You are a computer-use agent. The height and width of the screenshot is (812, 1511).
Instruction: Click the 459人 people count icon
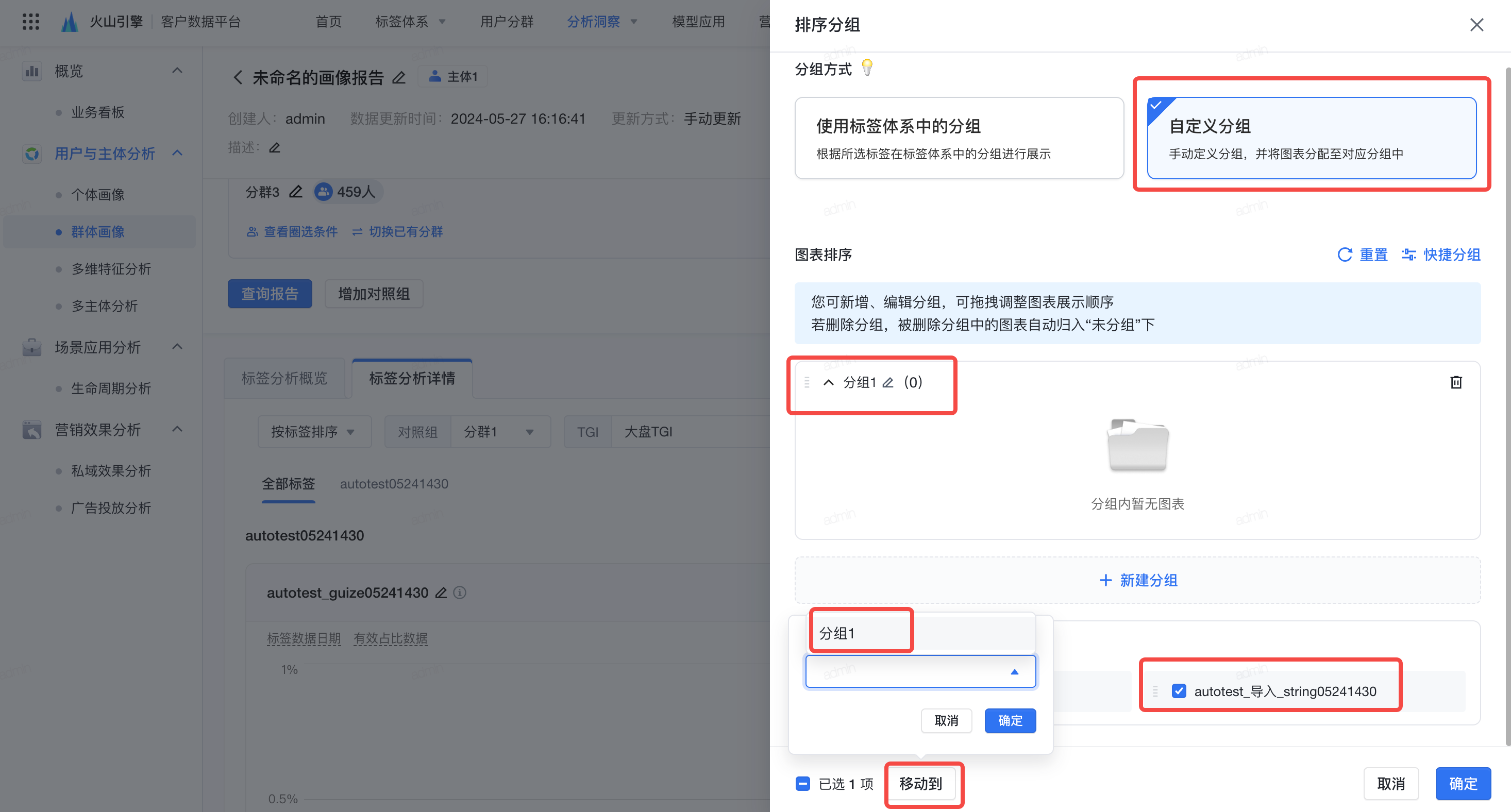coord(323,192)
